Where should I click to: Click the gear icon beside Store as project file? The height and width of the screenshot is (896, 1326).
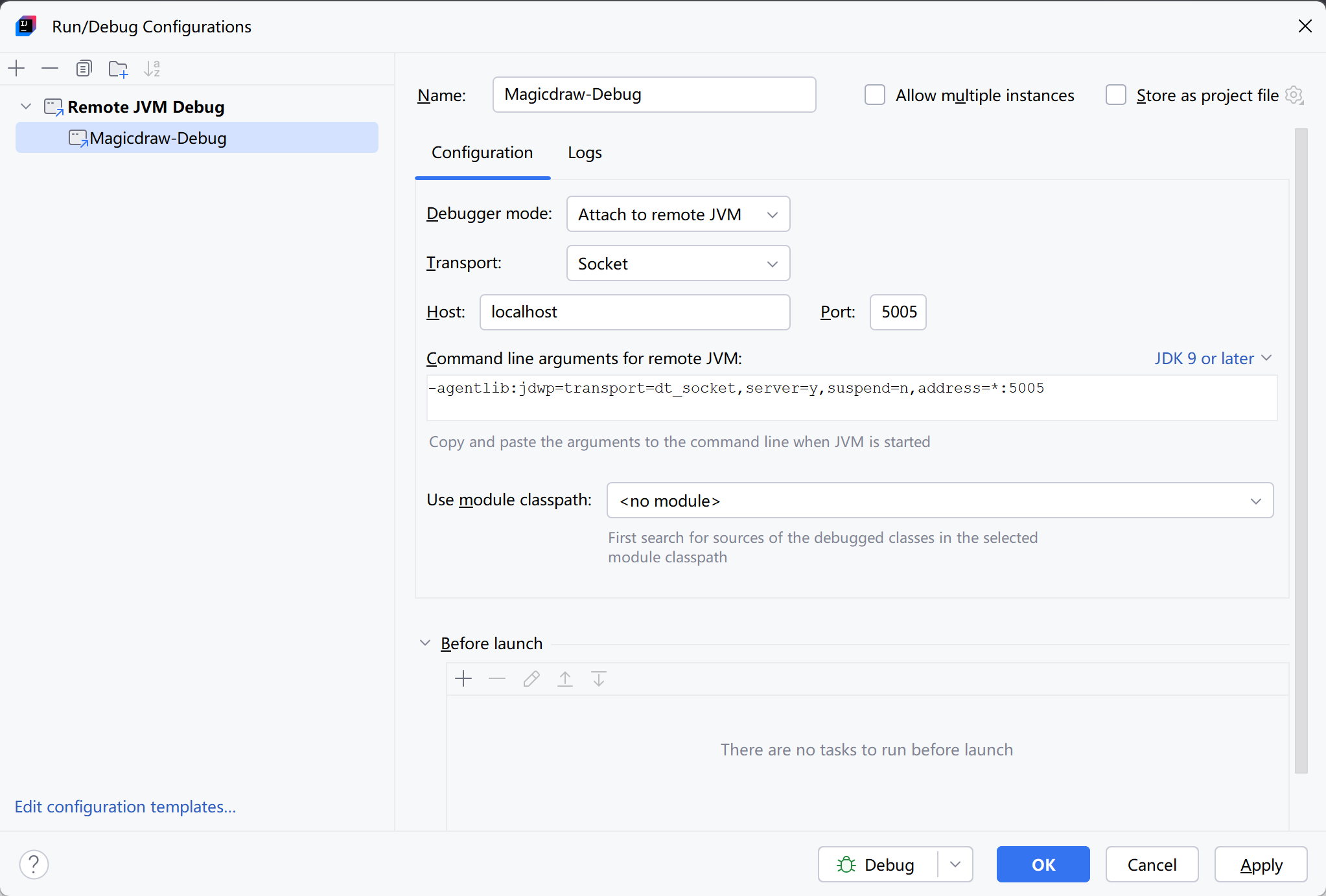1294,95
